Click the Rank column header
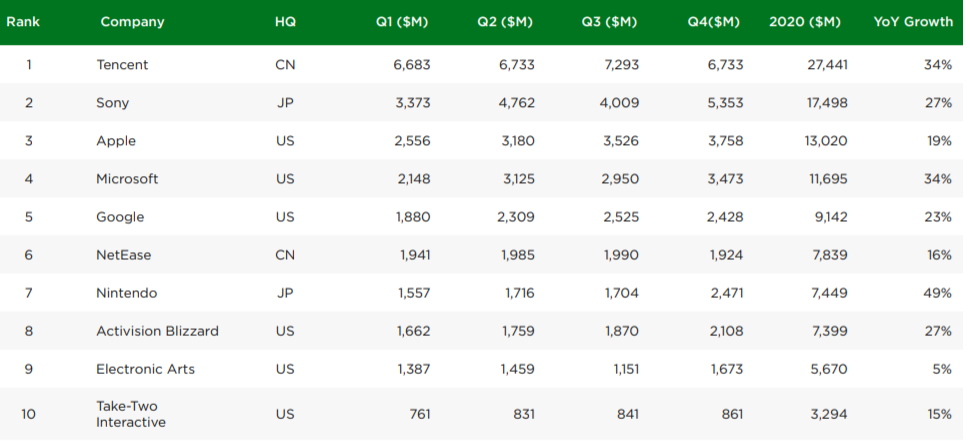 (x=23, y=22)
